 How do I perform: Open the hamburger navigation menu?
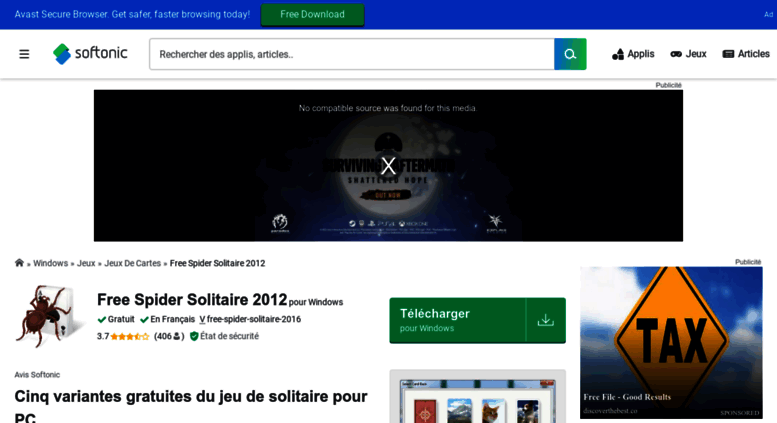(x=24, y=54)
